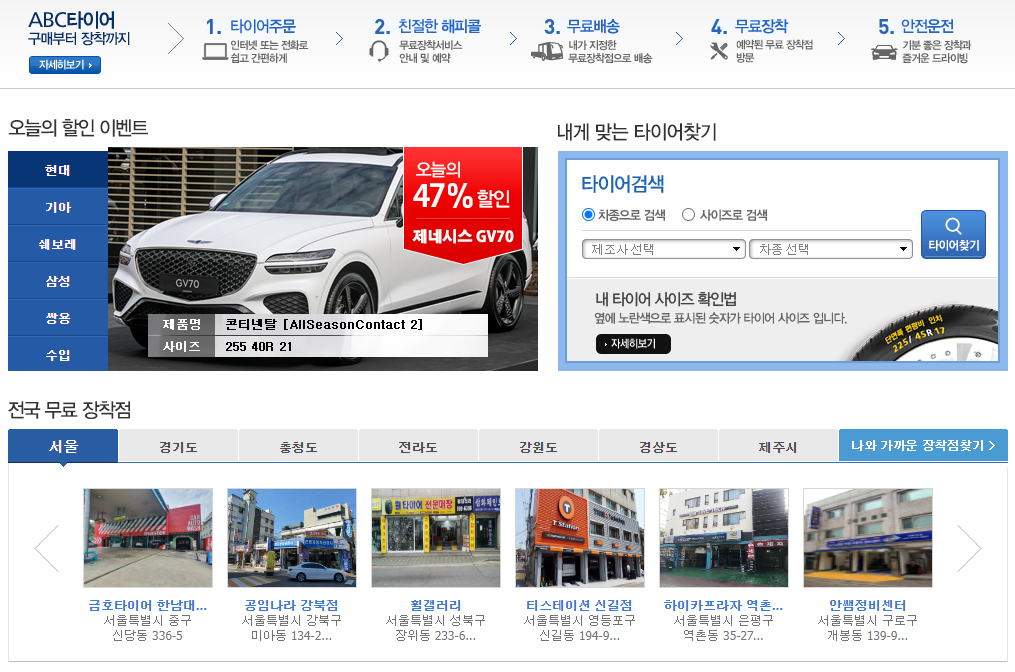This screenshot has height=672, width=1015.
Task: Click the magnifier 타이어찾기 search button
Action: tap(954, 234)
